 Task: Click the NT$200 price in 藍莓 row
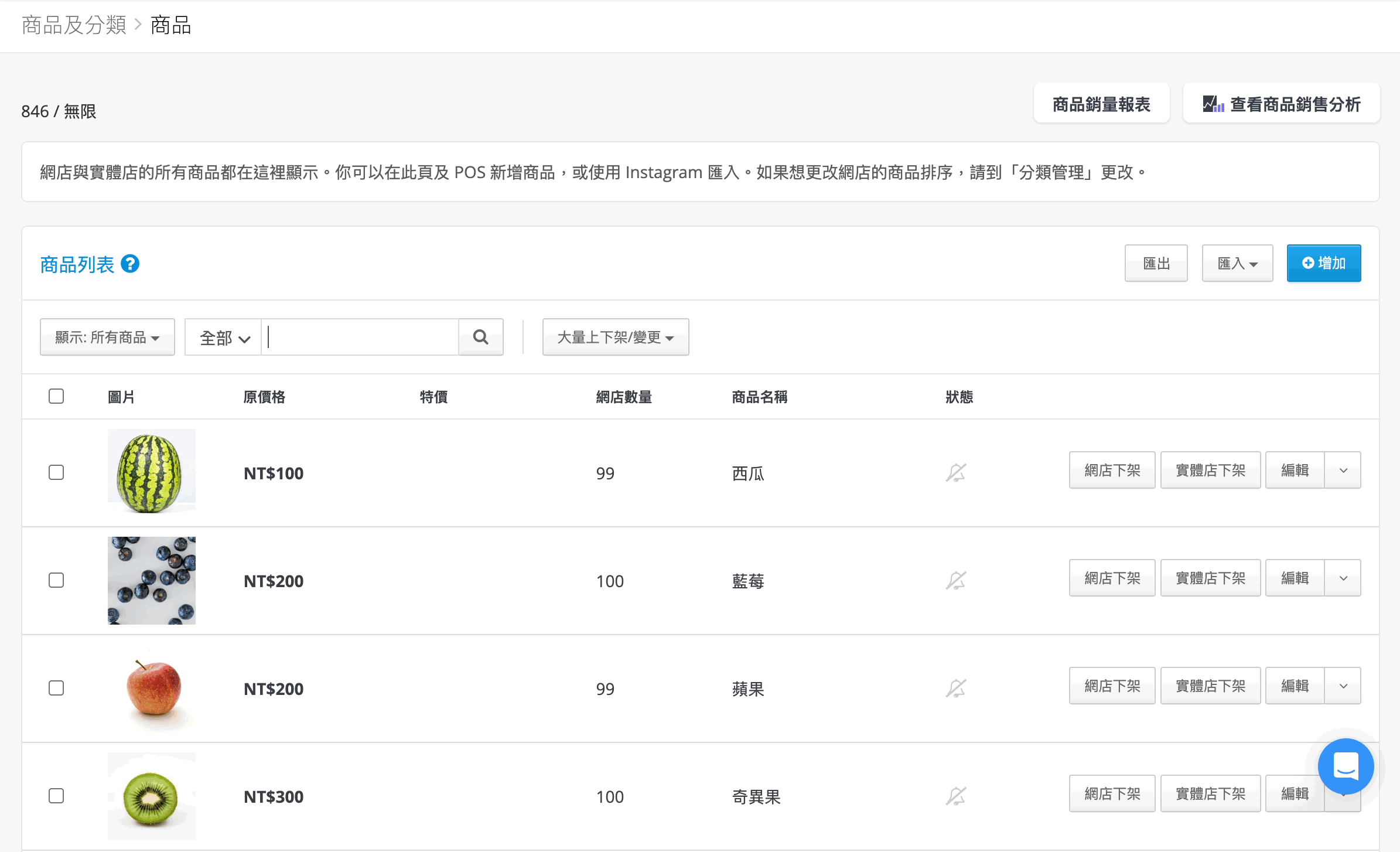tap(274, 581)
